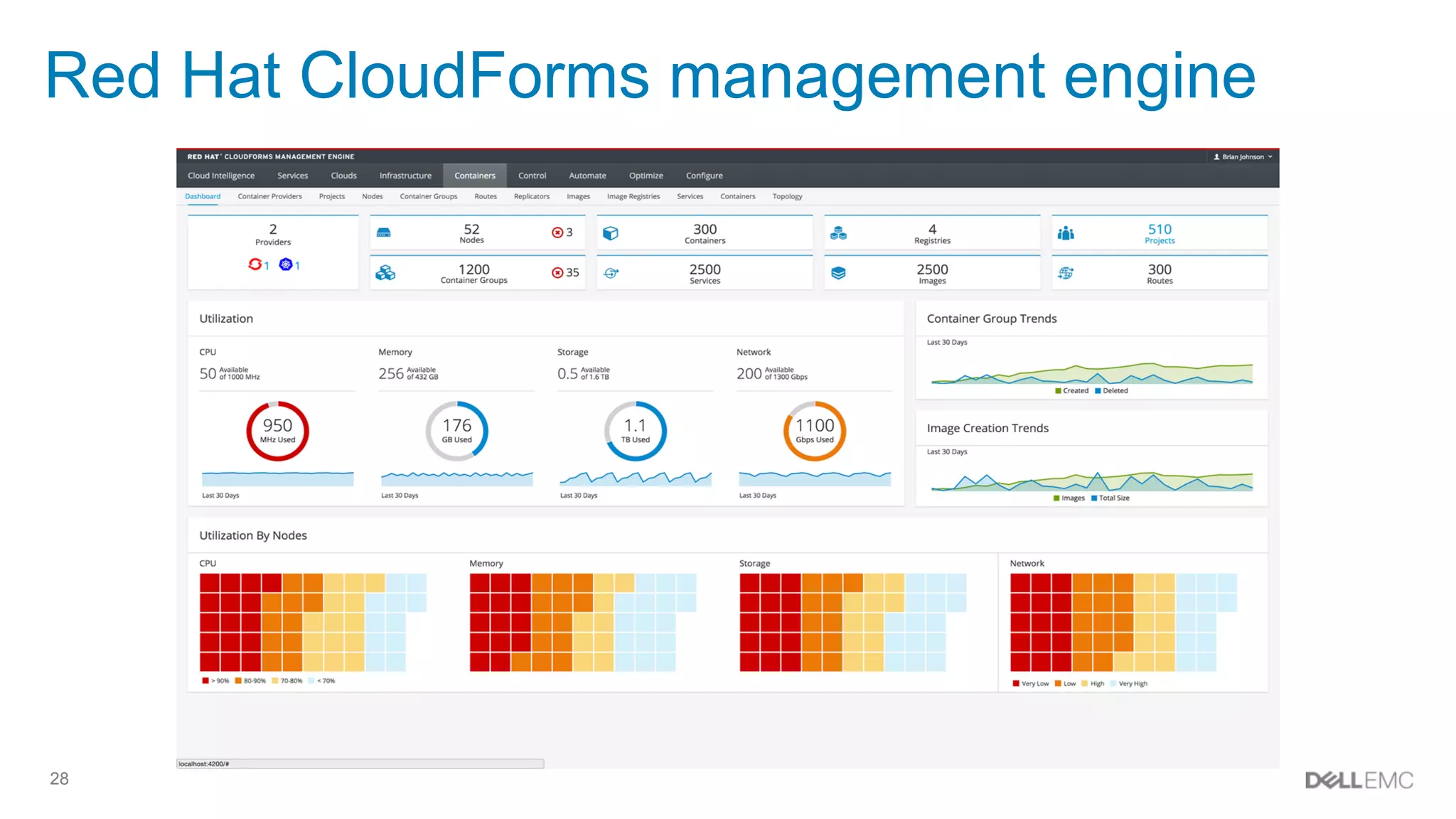This screenshot has height=819, width=1456.
Task: Click the localhost:4200 status bar
Action: pyautogui.click(x=360, y=764)
